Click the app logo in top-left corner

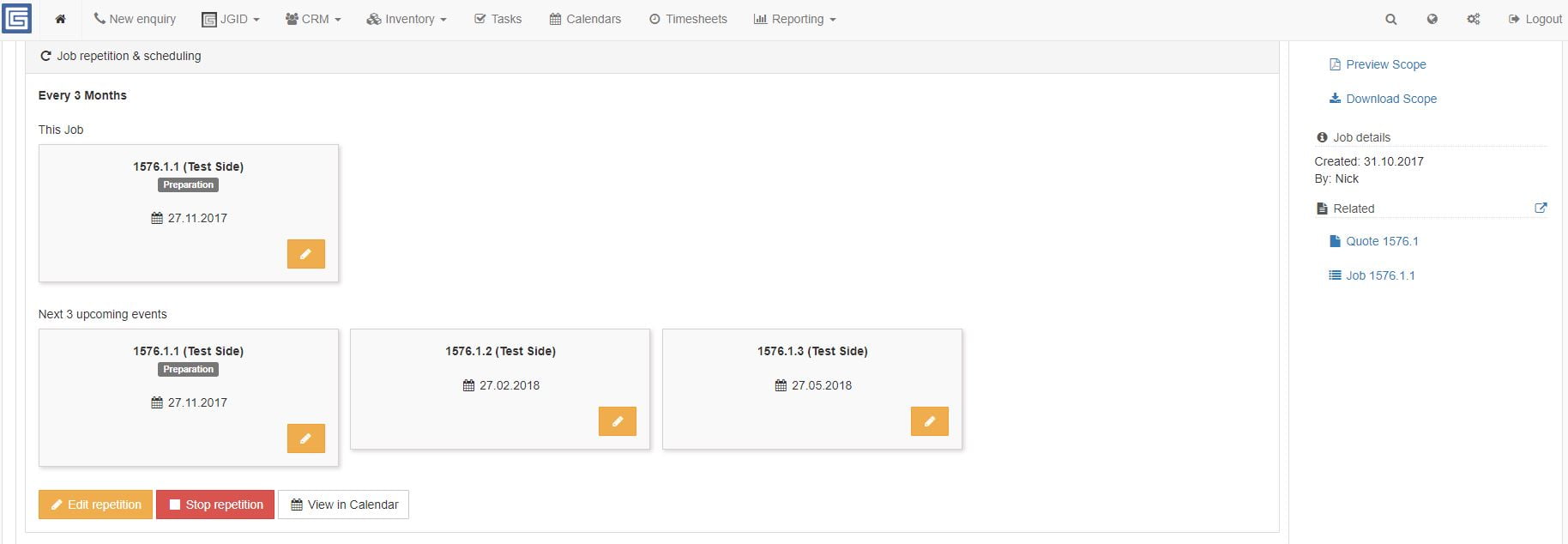pyautogui.click(x=16, y=18)
